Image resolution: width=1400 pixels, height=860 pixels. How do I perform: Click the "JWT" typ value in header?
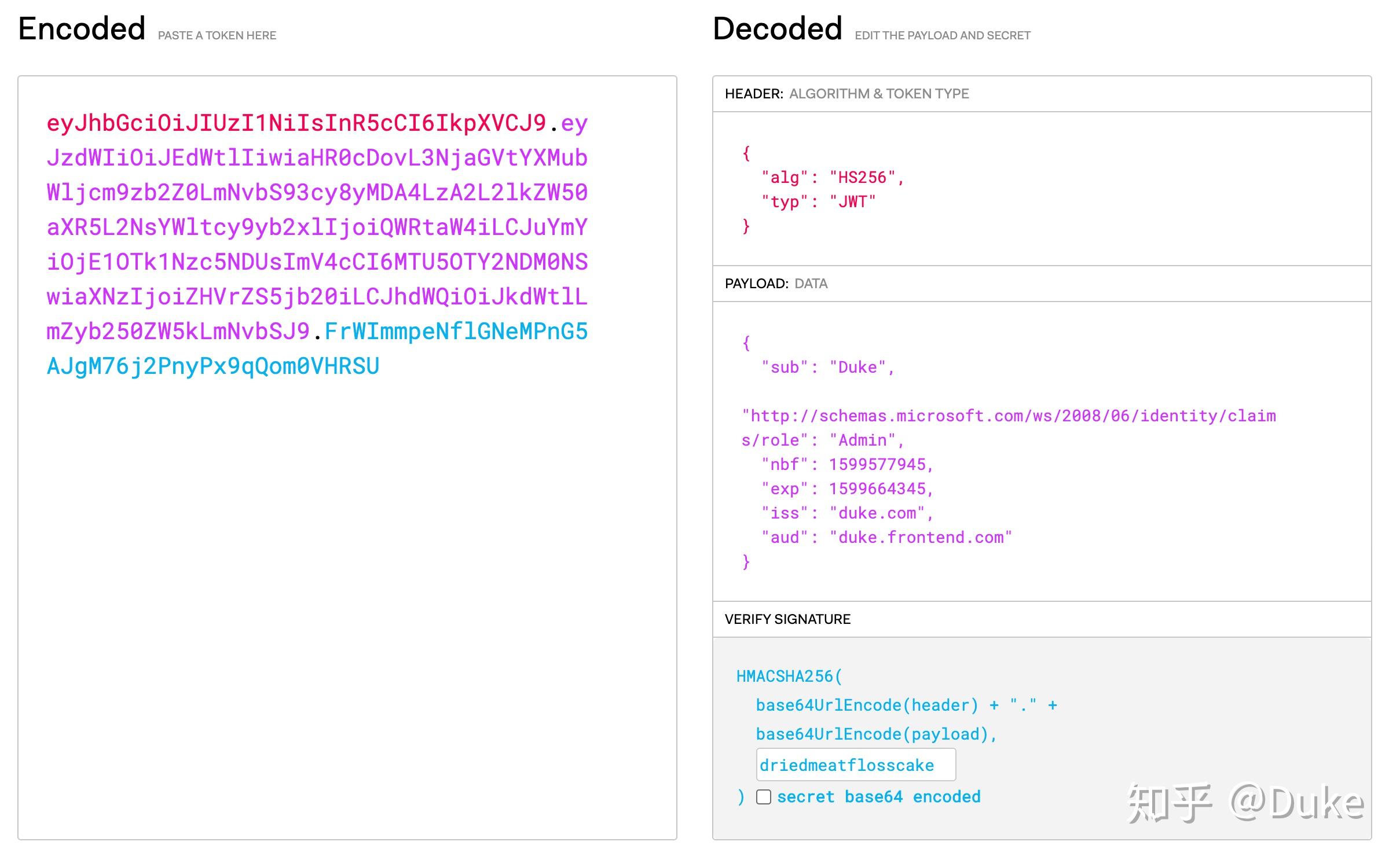852,202
